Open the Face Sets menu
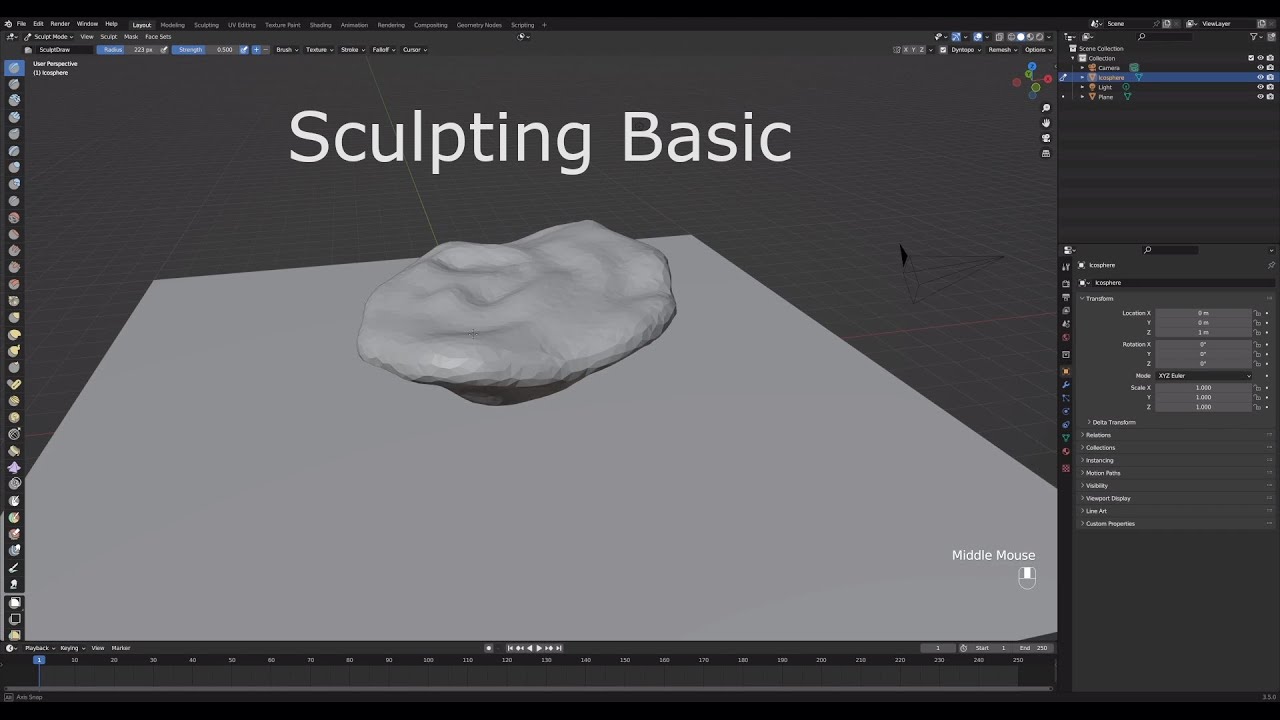 (x=158, y=36)
